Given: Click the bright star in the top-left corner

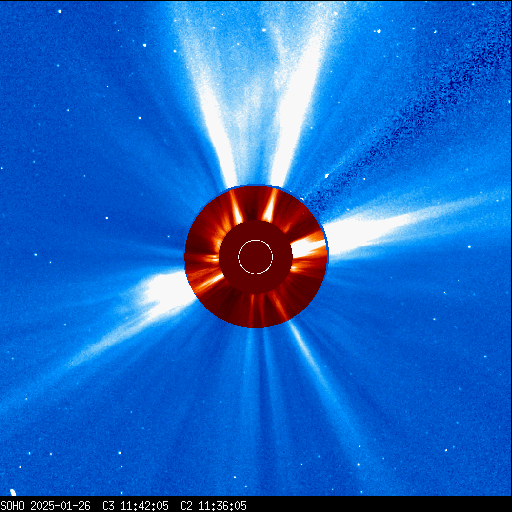Looking at the screenshot, I should pos(60,11).
